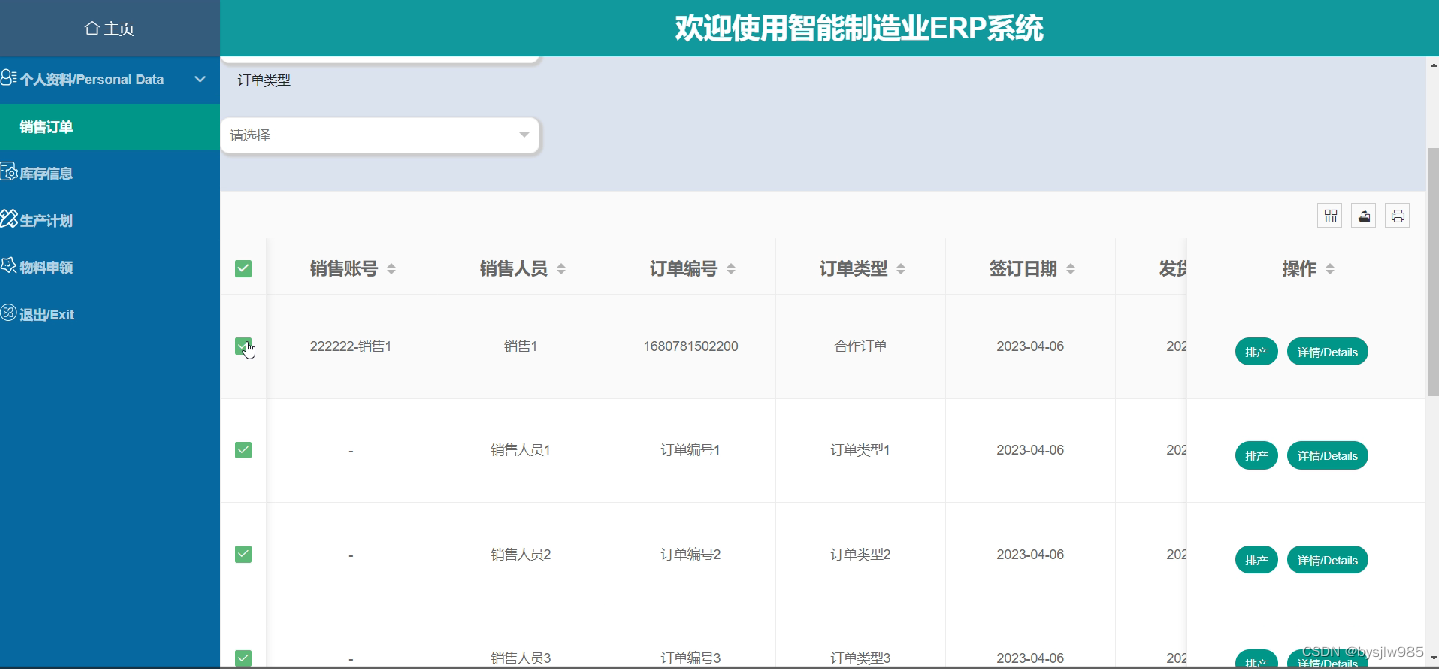The height and width of the screenshot is (669, 1439).
Task: Click the 生产计划 icon in sidebar
Action: [x=9, y=219]
